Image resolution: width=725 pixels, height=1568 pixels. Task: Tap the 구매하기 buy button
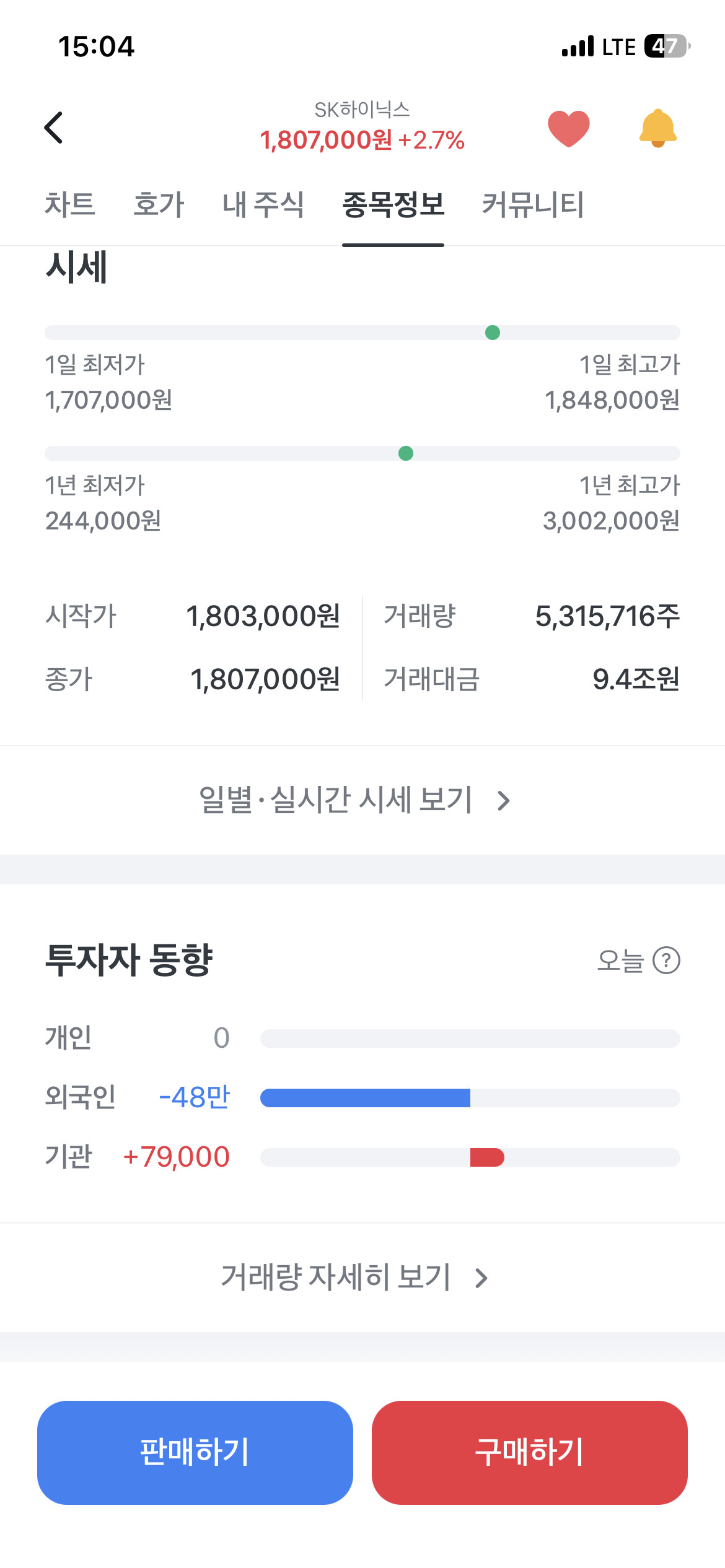pyautogui.click(x=530, y=1453)
